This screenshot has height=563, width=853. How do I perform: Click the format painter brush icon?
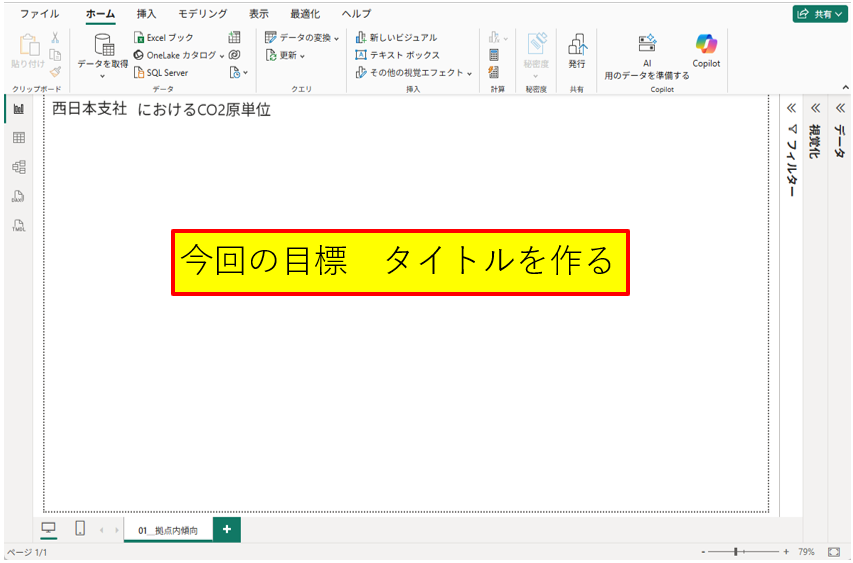click(x=55, y=72)
